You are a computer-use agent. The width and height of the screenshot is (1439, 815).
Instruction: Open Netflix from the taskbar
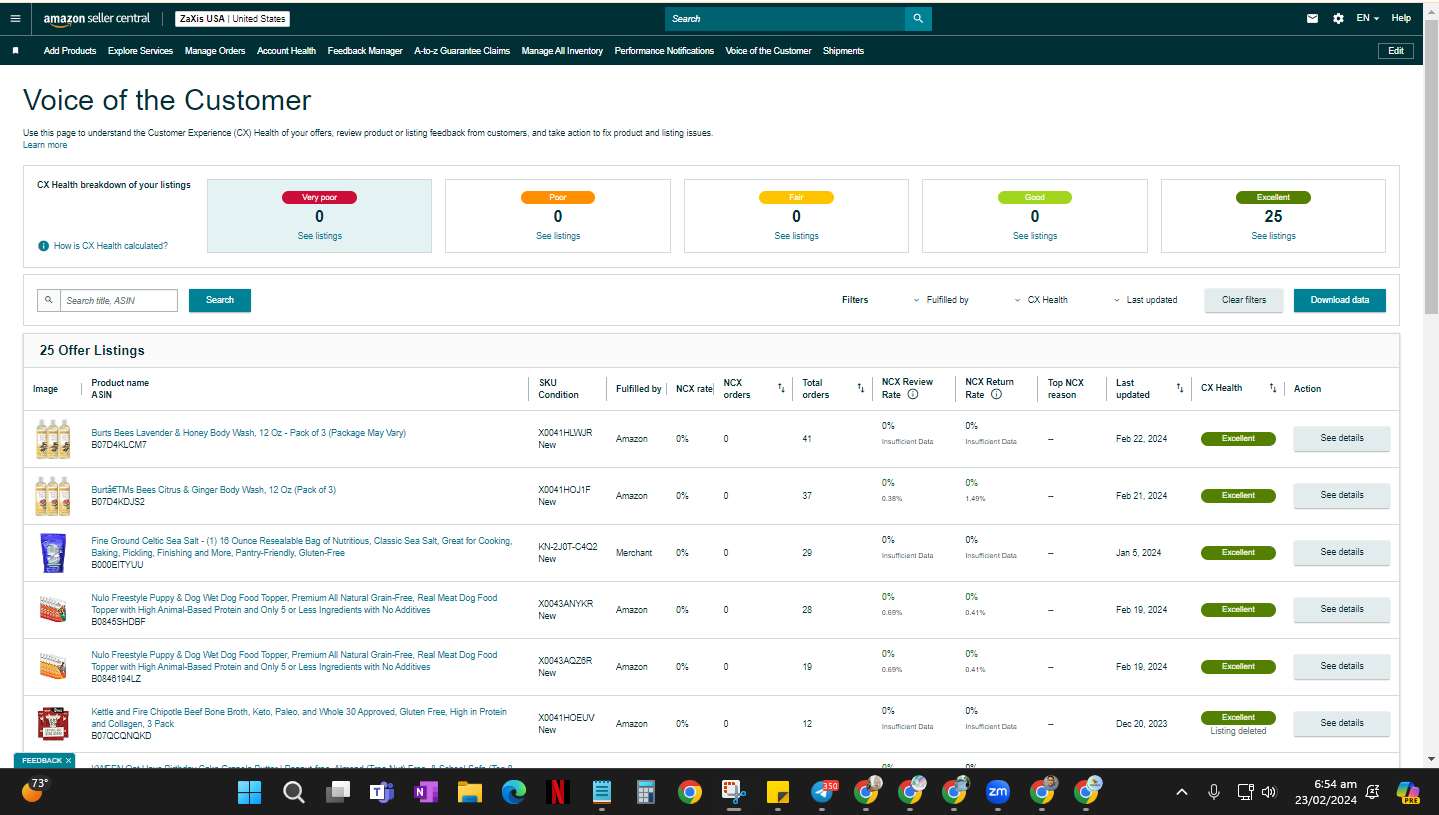[x=557, y=792]
